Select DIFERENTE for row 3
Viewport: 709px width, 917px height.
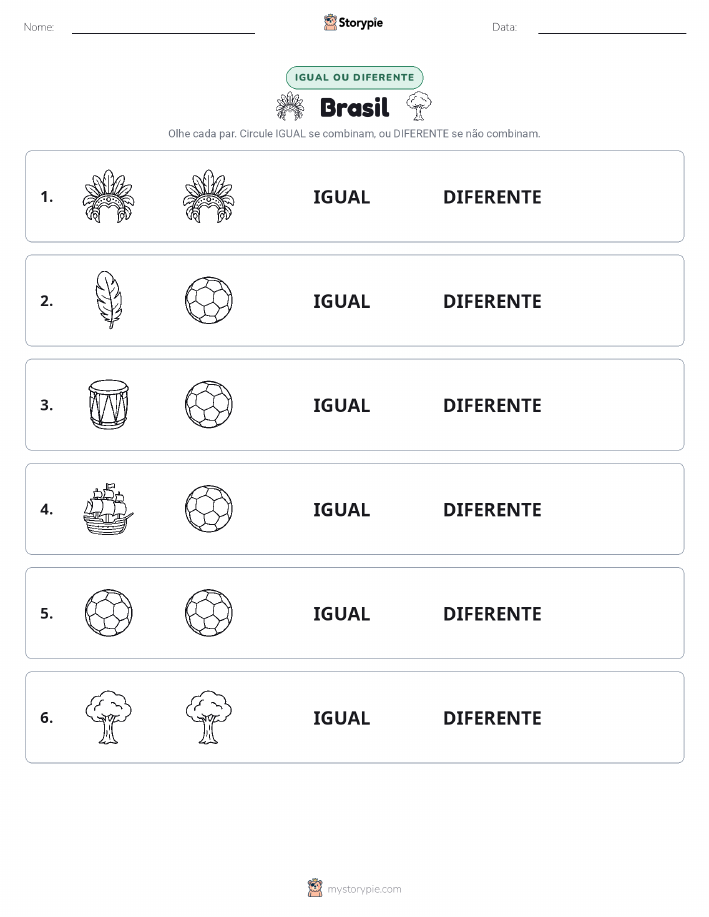(x=492, y=405)
